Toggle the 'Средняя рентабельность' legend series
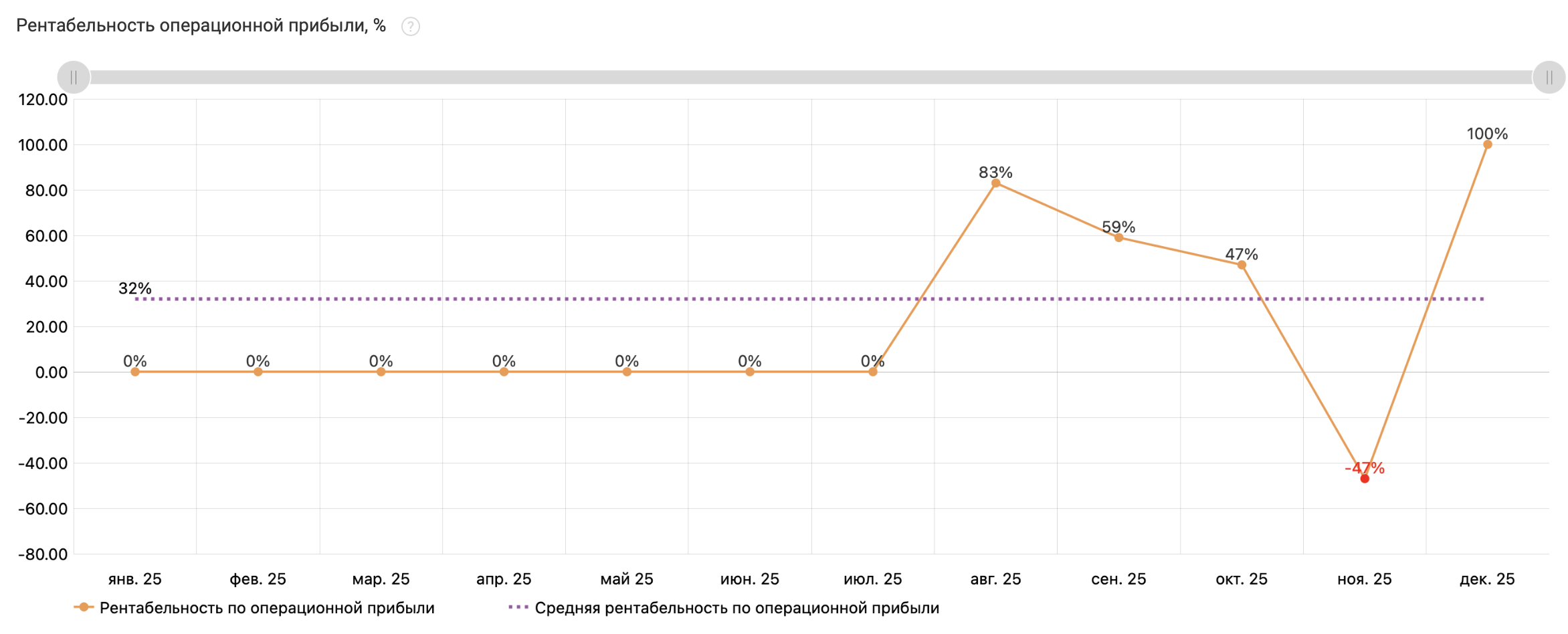 point(737,608)
